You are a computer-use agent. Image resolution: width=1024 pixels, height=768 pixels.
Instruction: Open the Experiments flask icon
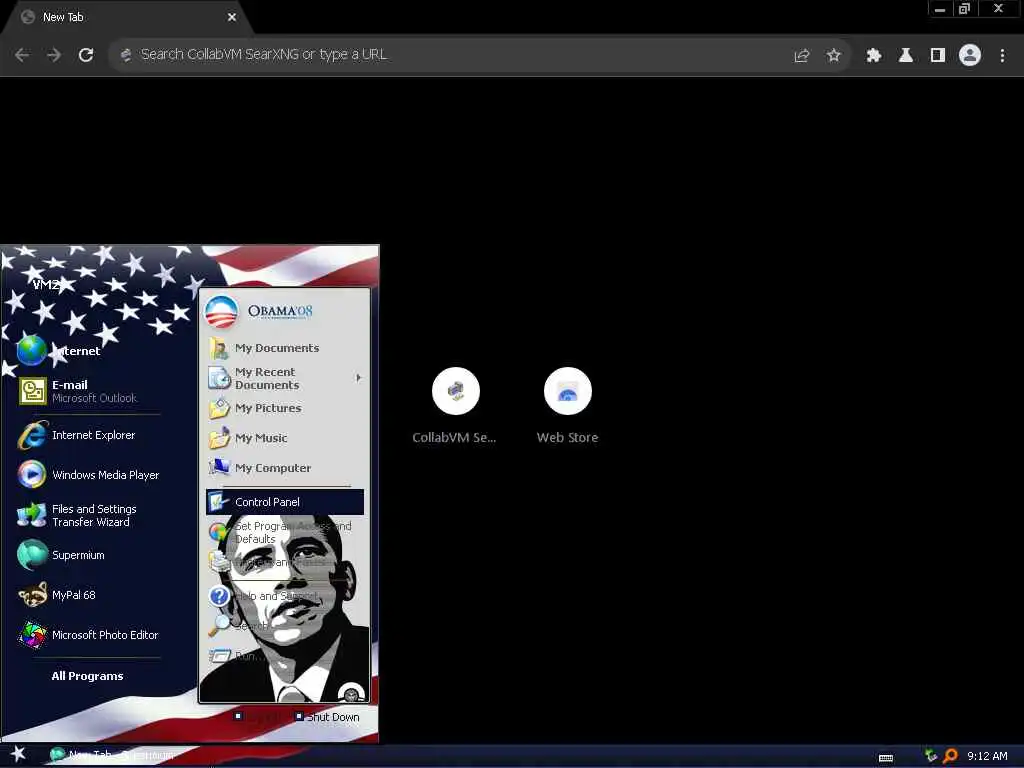pyautogui.click(x=905, y=56)
